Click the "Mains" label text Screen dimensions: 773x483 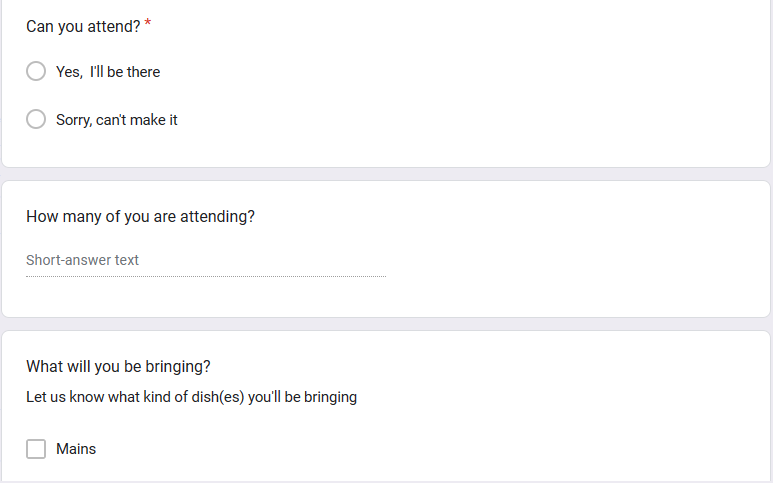[x=76, y=449]
